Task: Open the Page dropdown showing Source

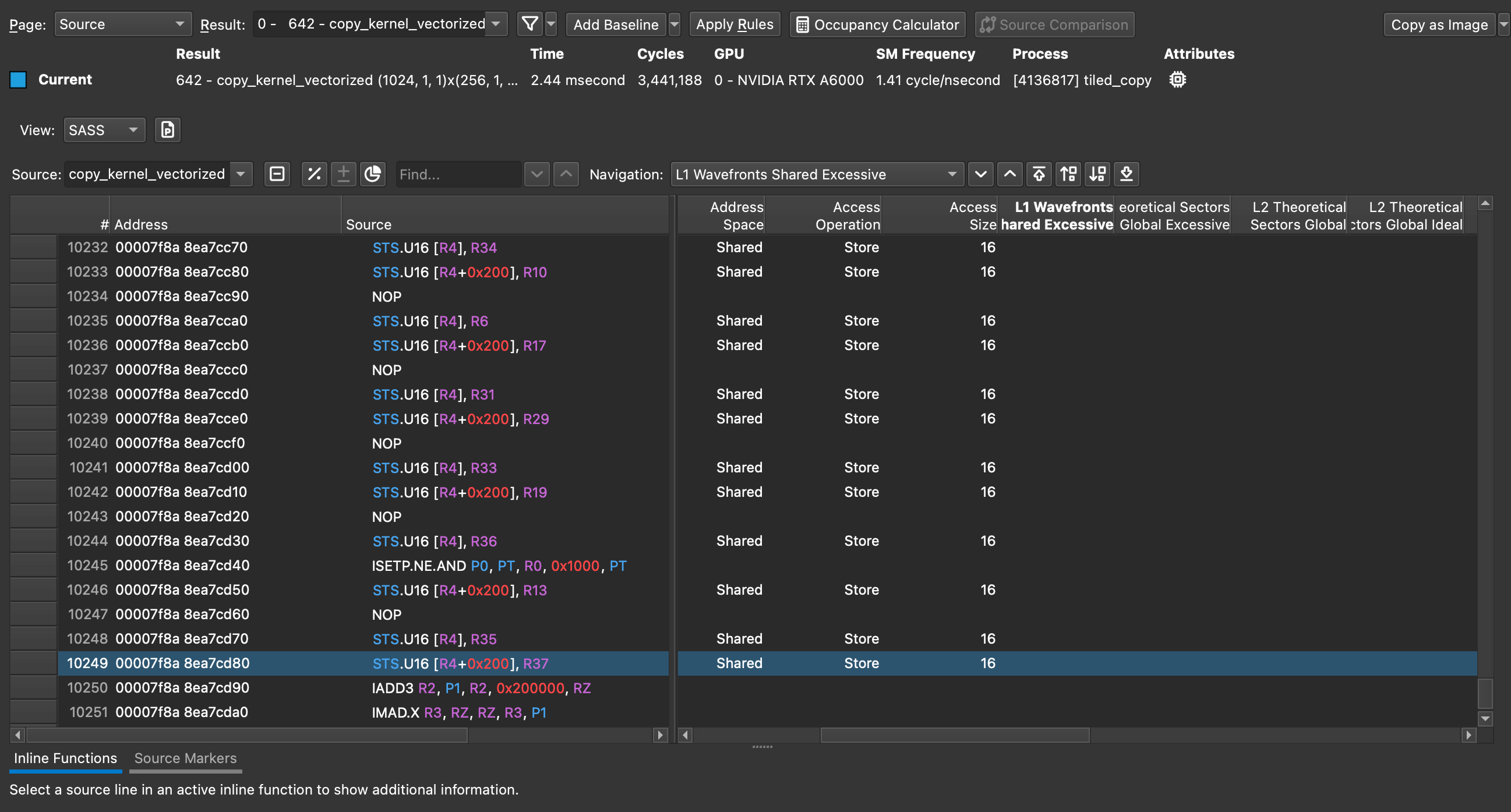Action: 122,24
